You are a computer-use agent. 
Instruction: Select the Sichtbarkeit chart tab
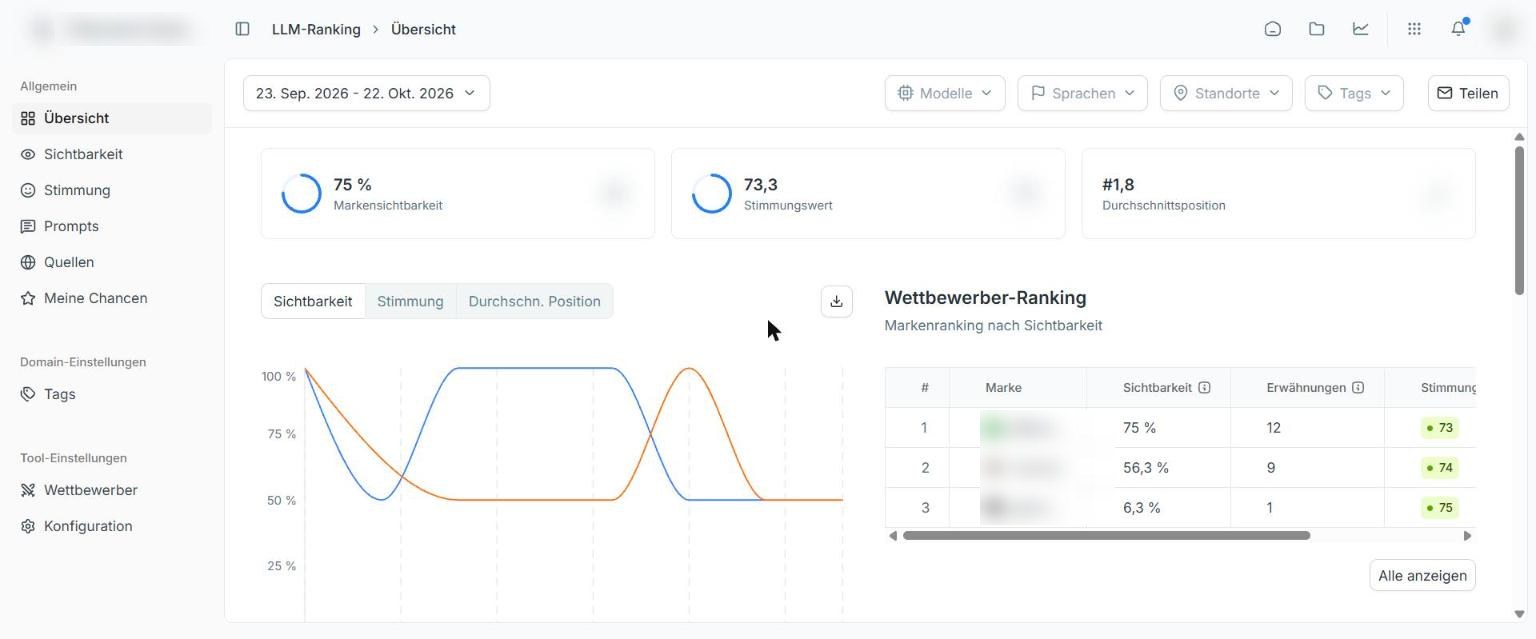coord(313,301)
